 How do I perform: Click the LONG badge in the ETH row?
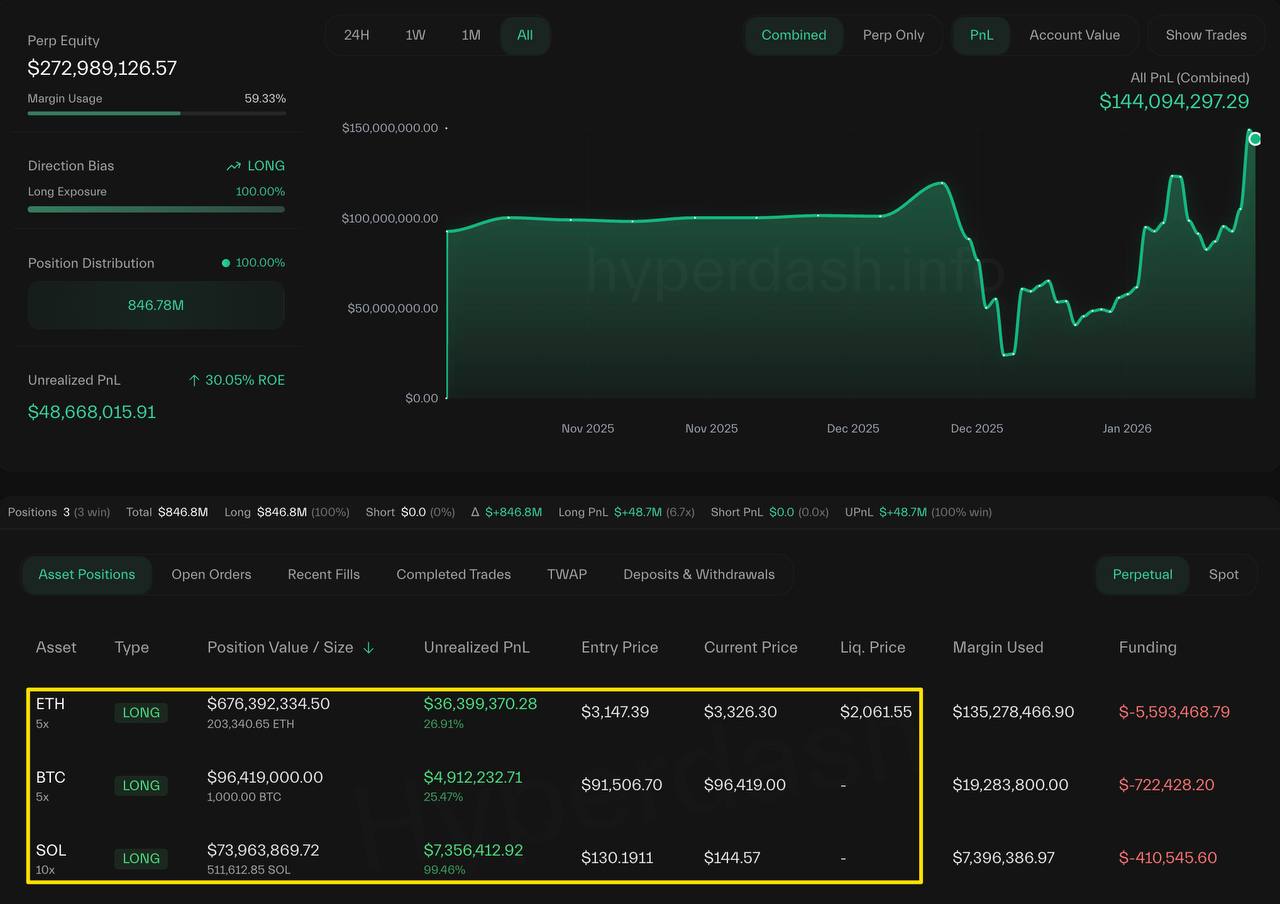141,713
